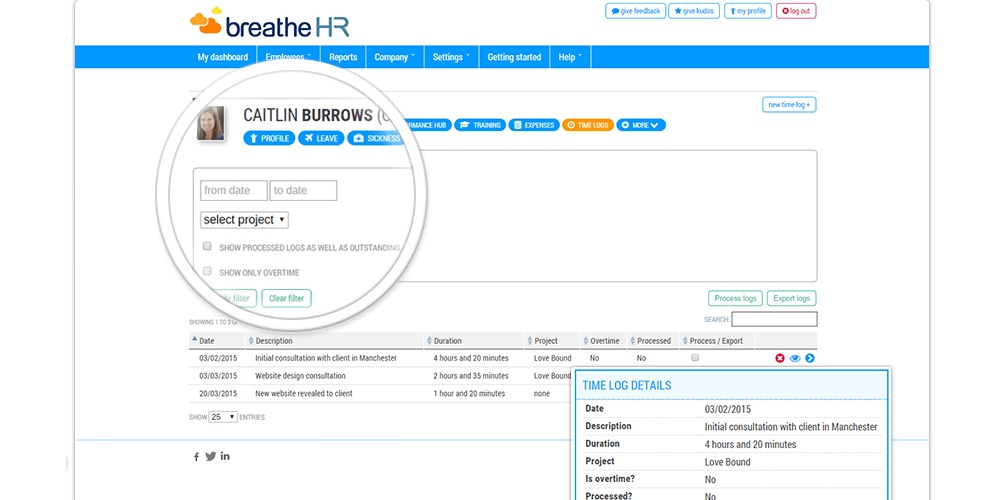
Task: Click the blue arrow icon on 03/02/2015 row
Action: pyautogui.click(x=810, y=358)
